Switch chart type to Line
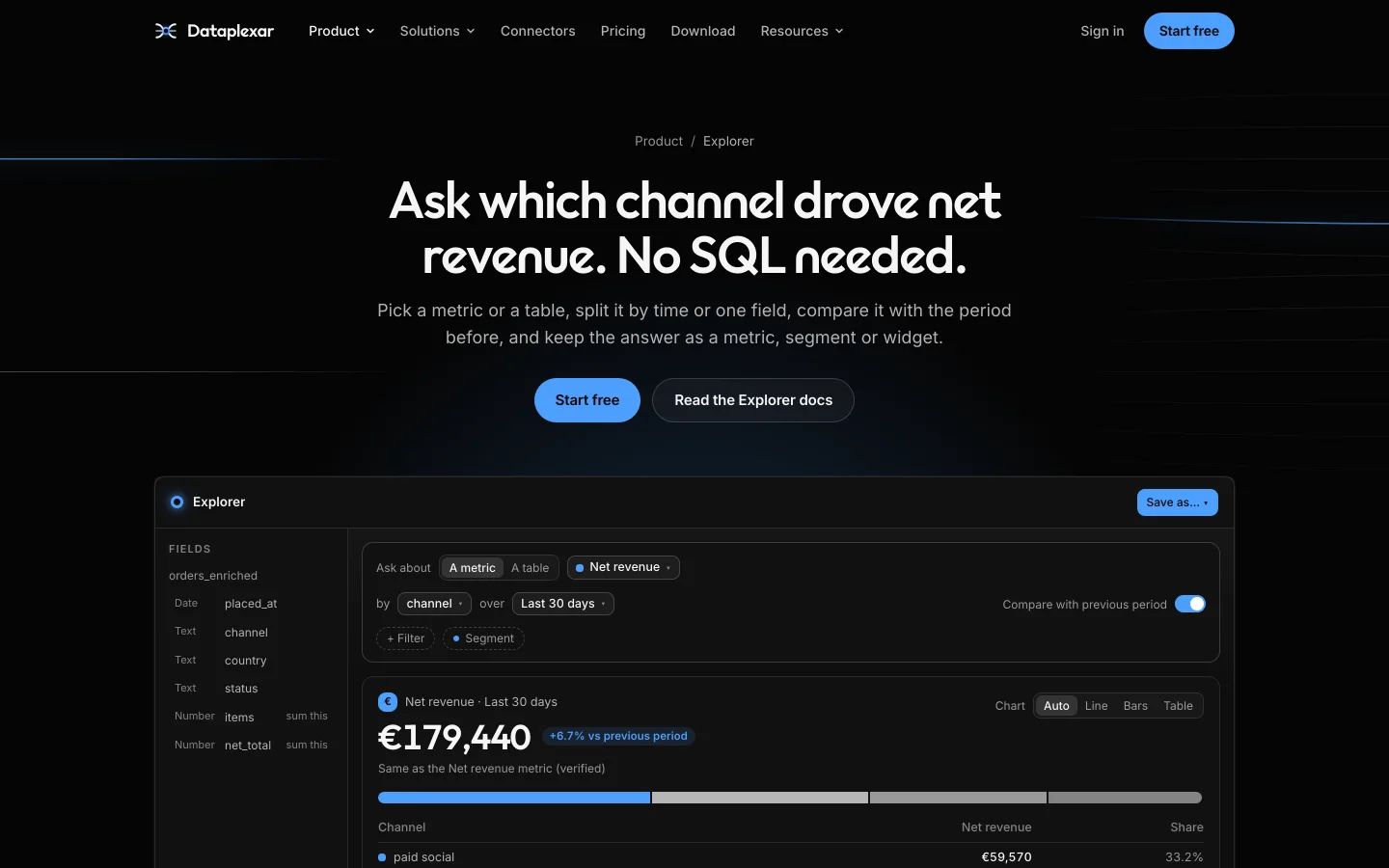Viewport: 1389px width, 868px height. [1096, 706]
